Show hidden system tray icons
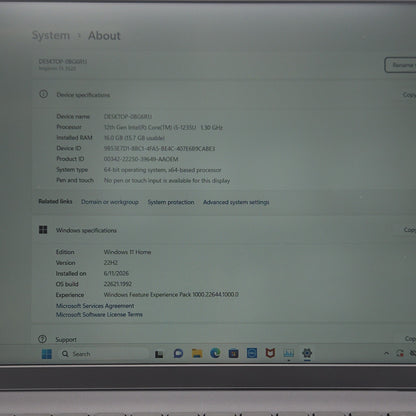 click(x=386, y=353)
